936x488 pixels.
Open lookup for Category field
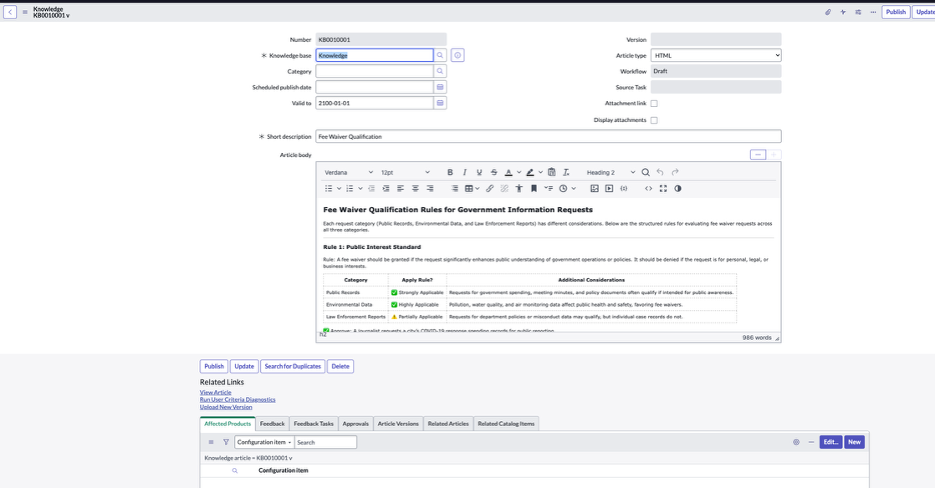[440, 71]
